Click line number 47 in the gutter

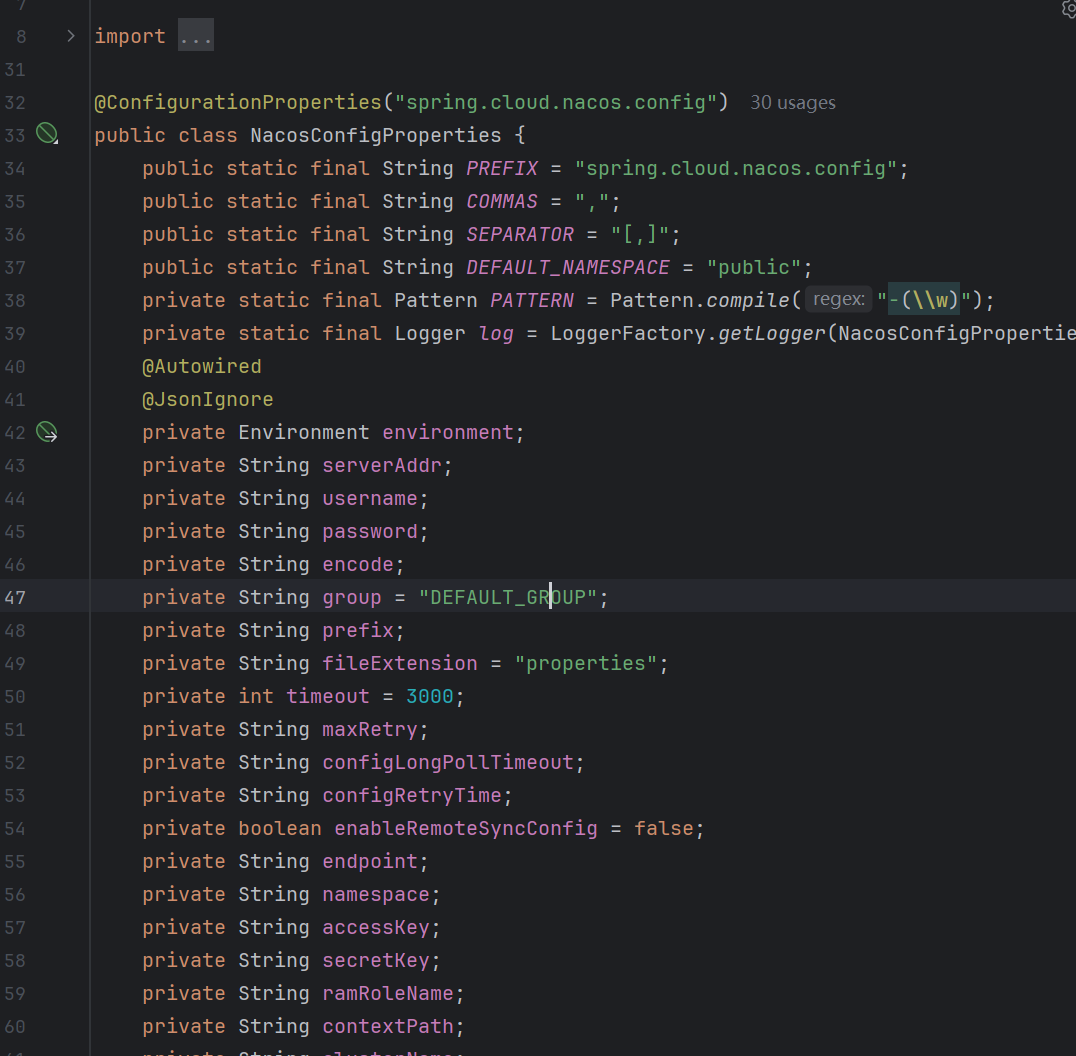click(x=16, y=598)
